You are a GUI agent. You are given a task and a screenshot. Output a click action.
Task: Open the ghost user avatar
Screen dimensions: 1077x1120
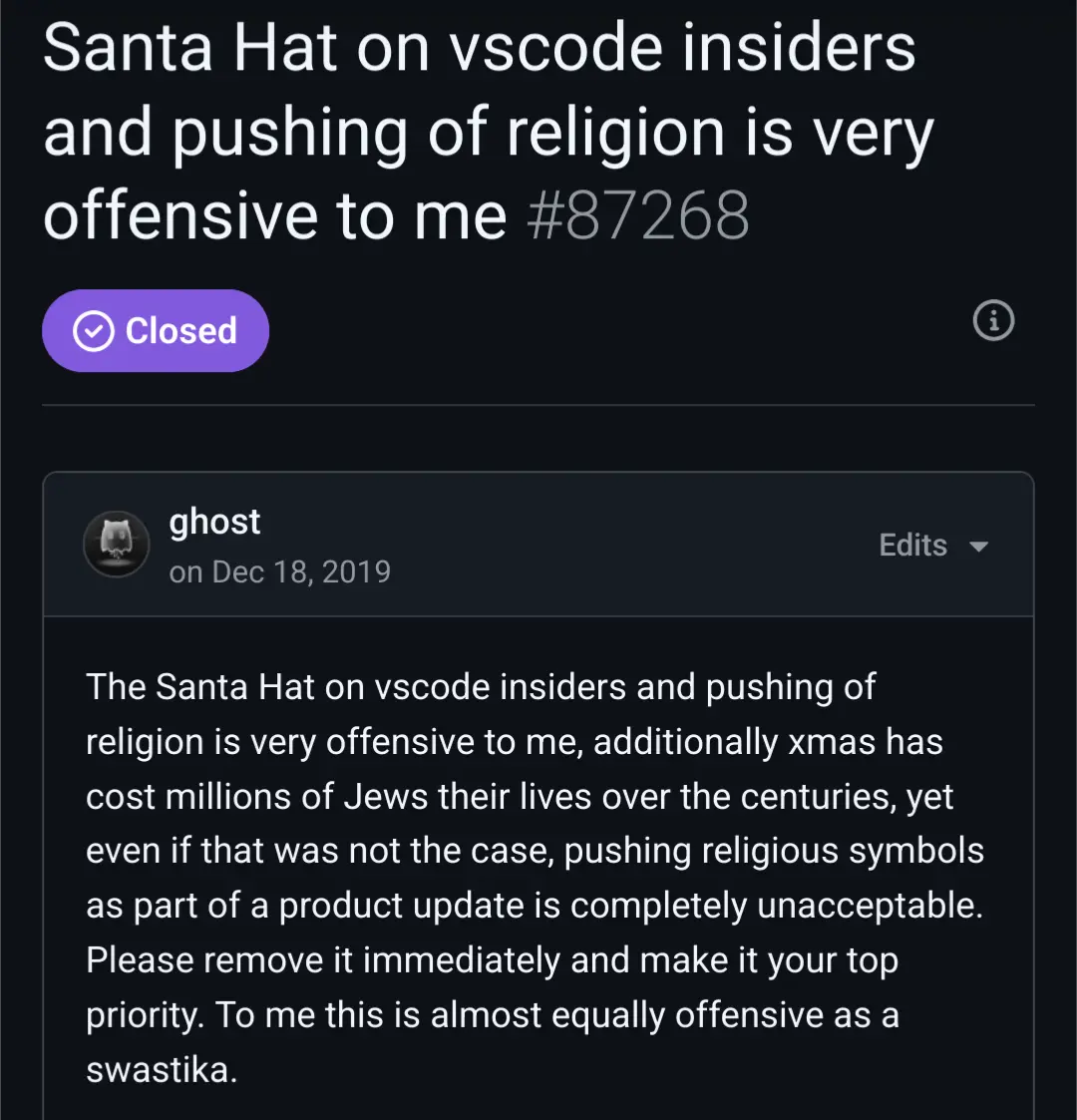(117, 545)
